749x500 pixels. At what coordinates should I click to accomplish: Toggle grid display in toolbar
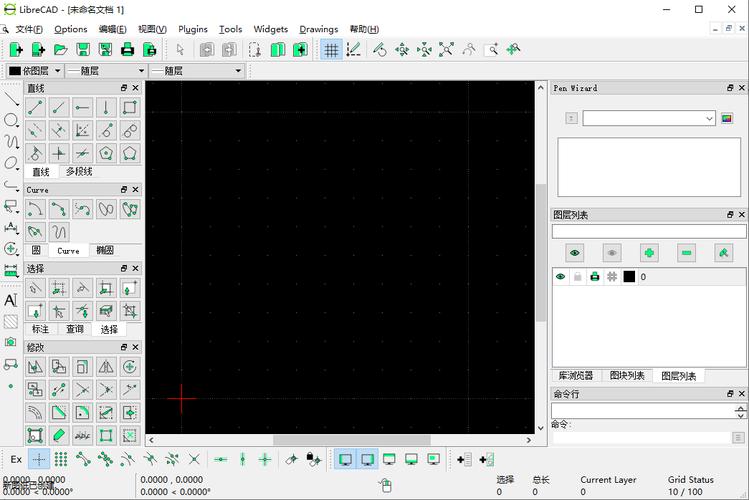click(x=331, y=49)
